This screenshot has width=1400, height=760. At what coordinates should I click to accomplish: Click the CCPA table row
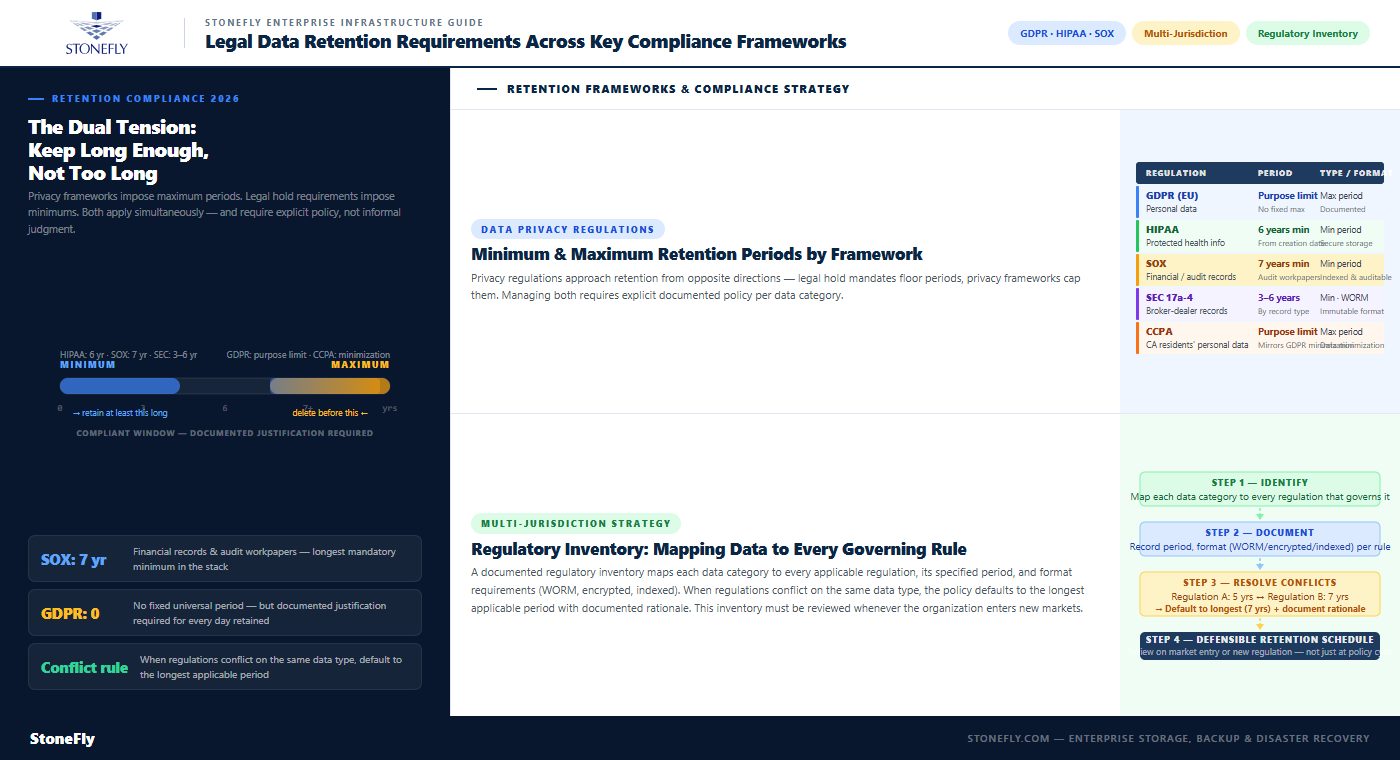coord(1260,338)
